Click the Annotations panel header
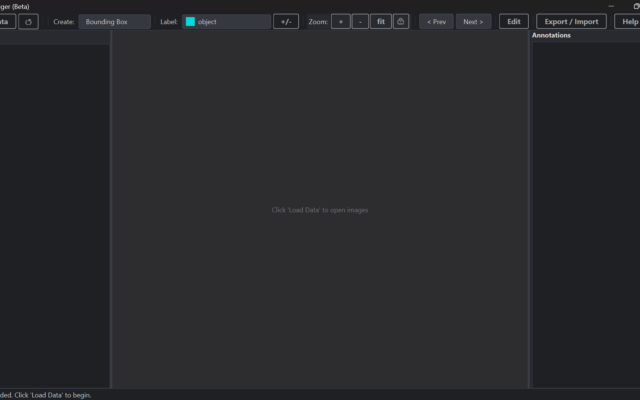 pyautogui.click(x=551, y=35)
